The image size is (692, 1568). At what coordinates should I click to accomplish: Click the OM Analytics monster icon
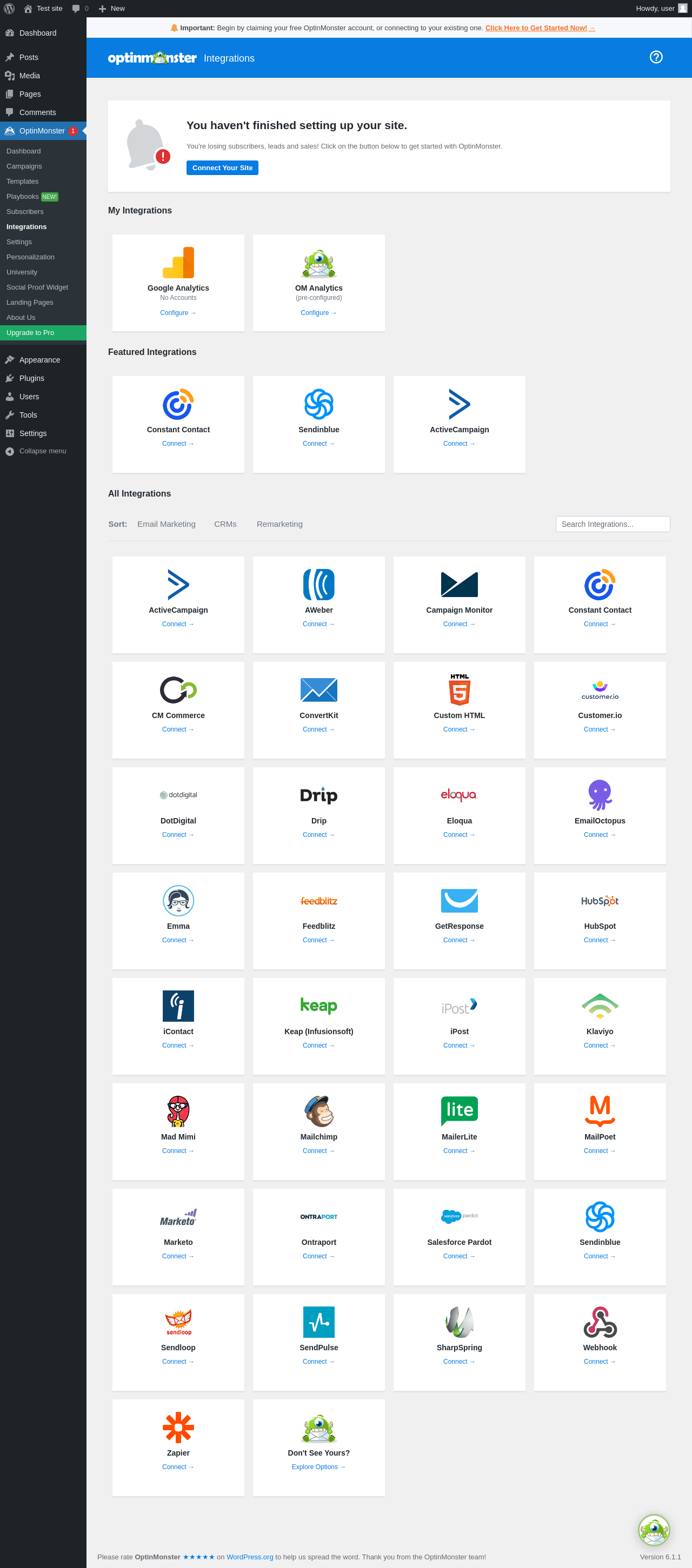pos(318,263)
